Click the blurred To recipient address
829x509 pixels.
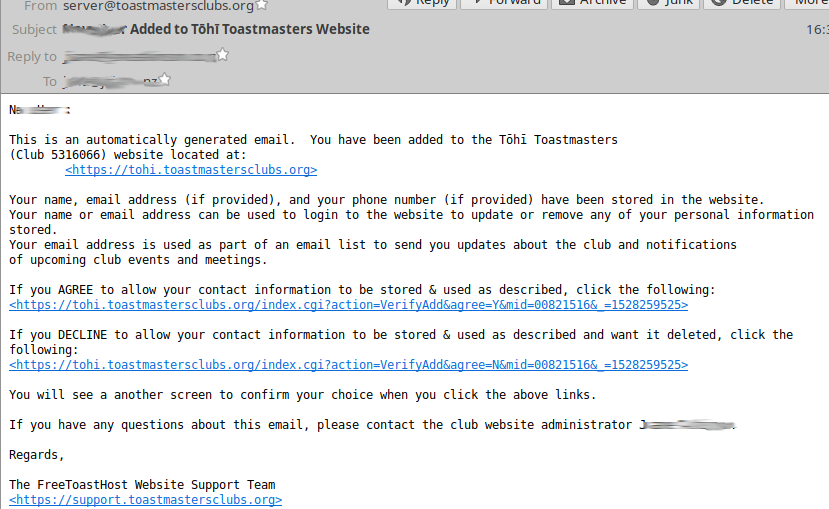pyautogui.click(x=110, y=81)
